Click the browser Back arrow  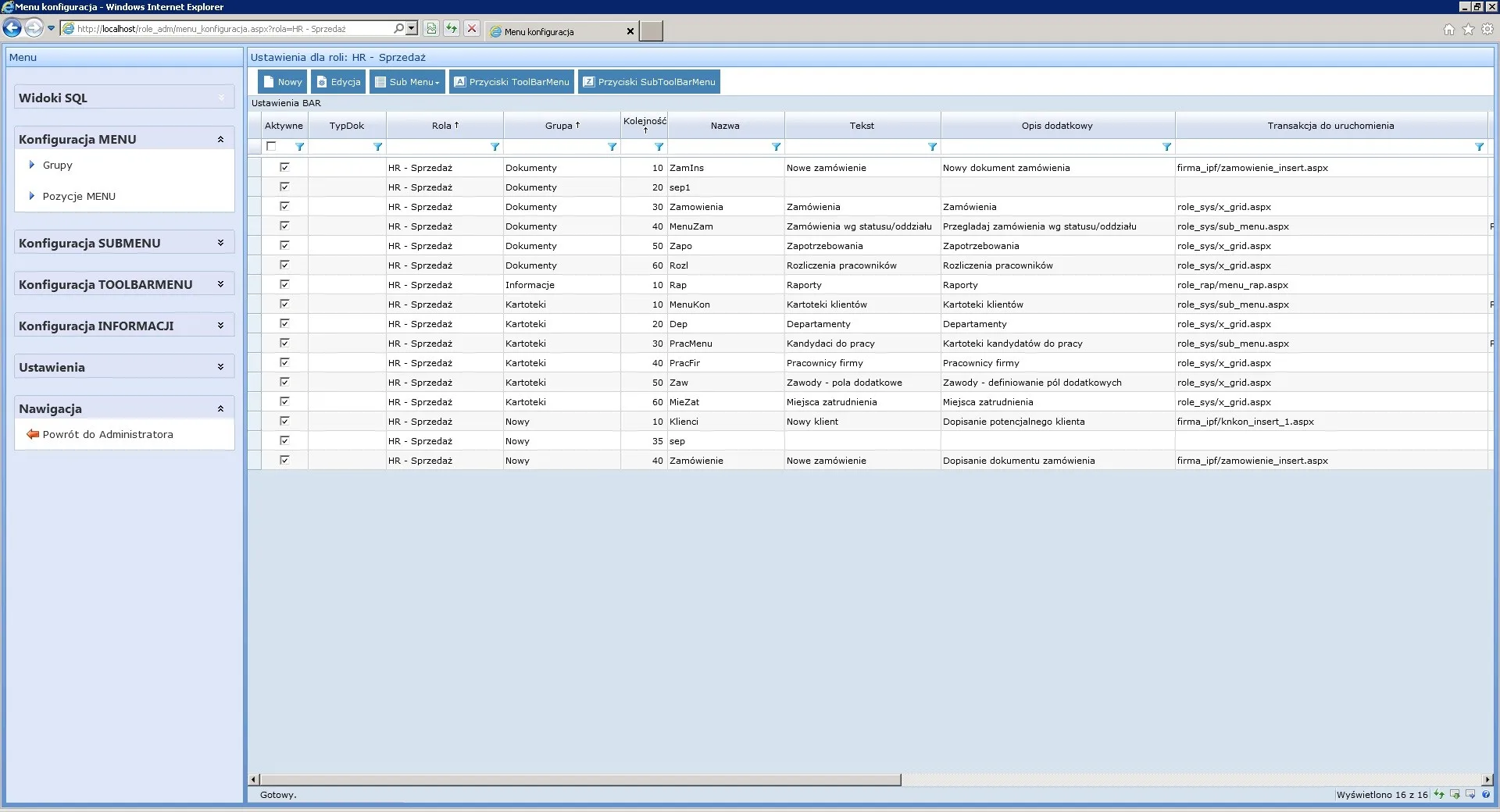(12, 29)
